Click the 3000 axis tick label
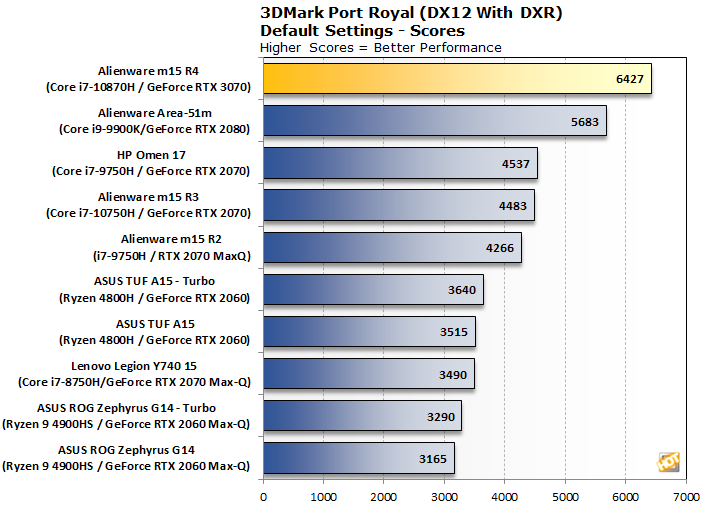Screen dimensions: 708x506 coord(444,497)
